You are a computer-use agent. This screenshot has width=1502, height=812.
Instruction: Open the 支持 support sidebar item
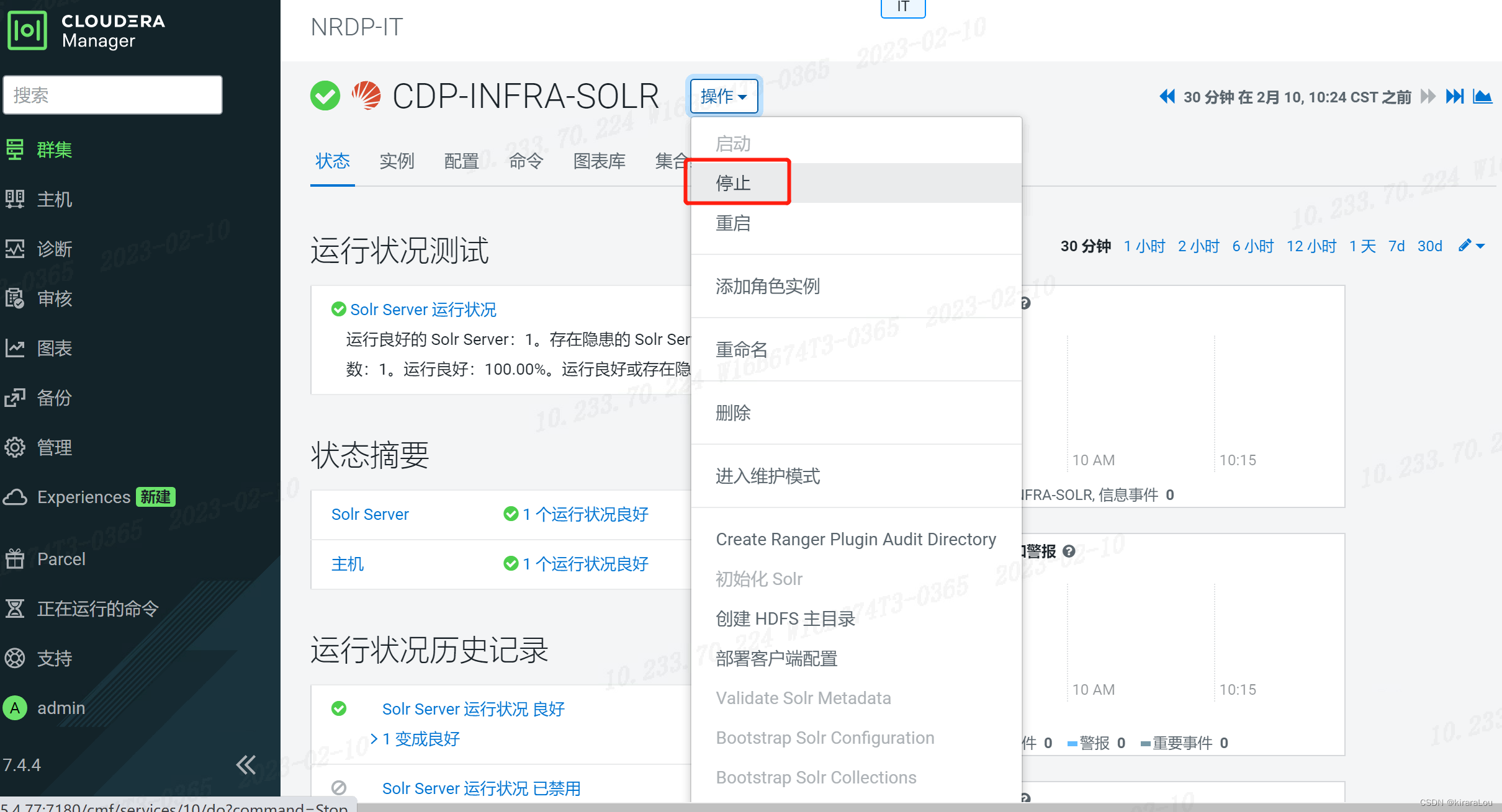coord(38,658)
